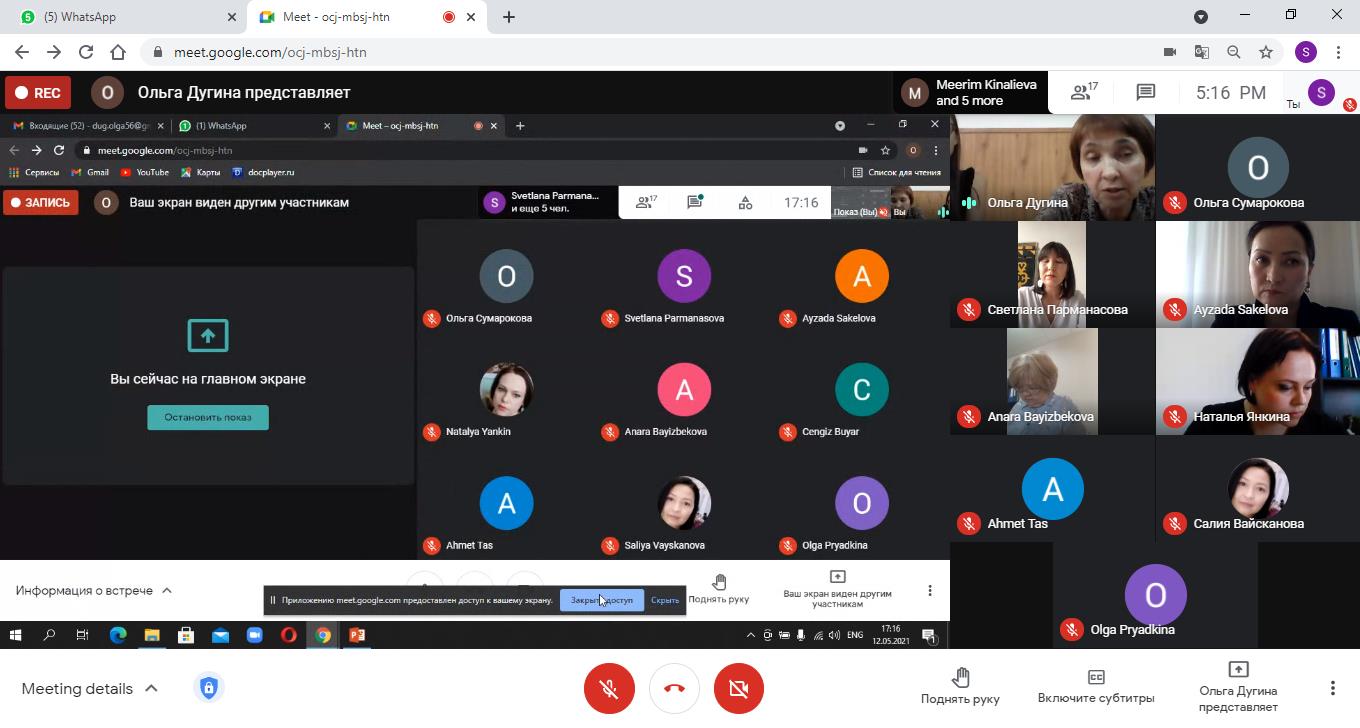Click the Cengiz Buyar tile in shared screen

(861, 400)
